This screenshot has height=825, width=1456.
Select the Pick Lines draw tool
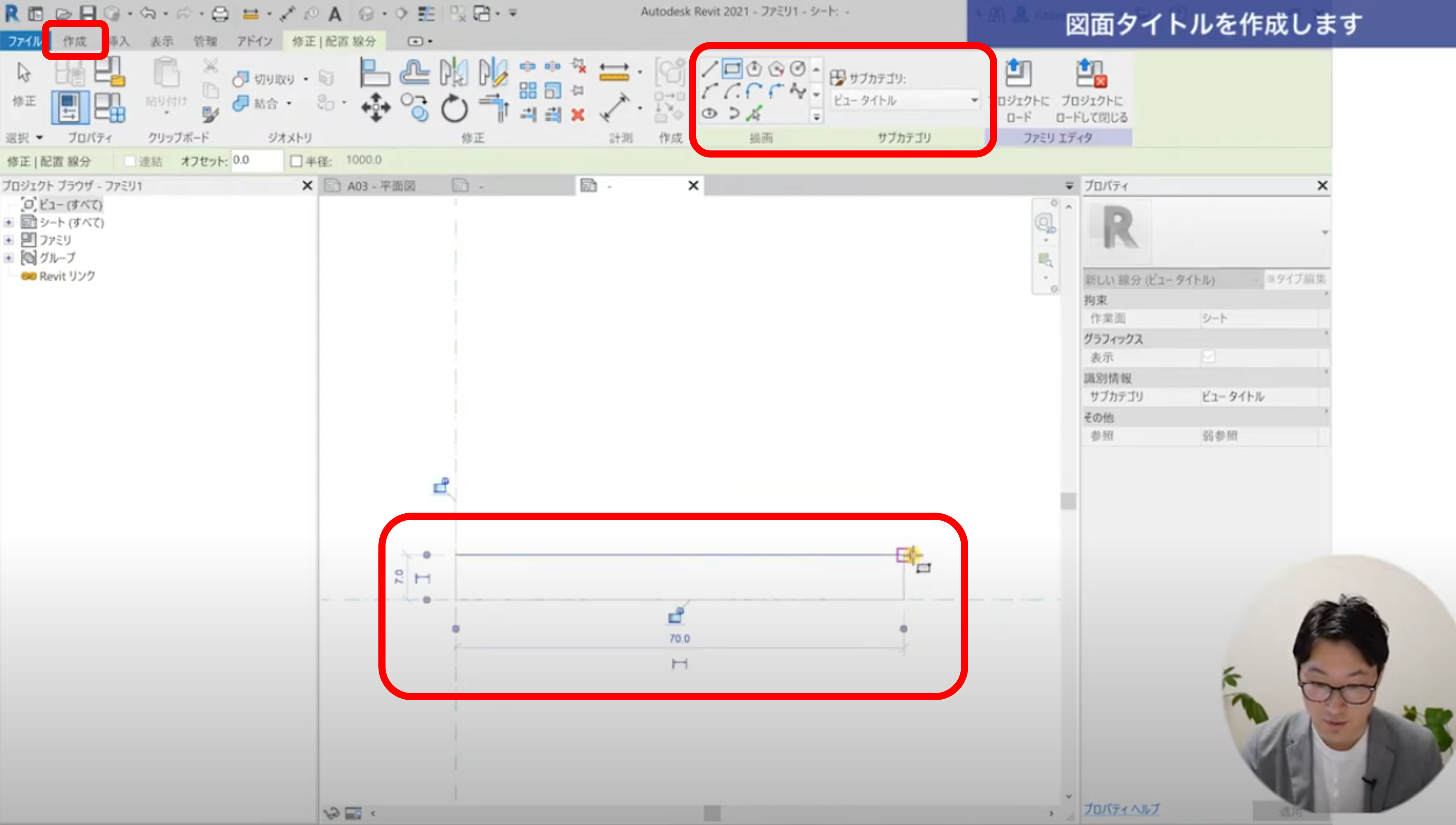(754, 114)
